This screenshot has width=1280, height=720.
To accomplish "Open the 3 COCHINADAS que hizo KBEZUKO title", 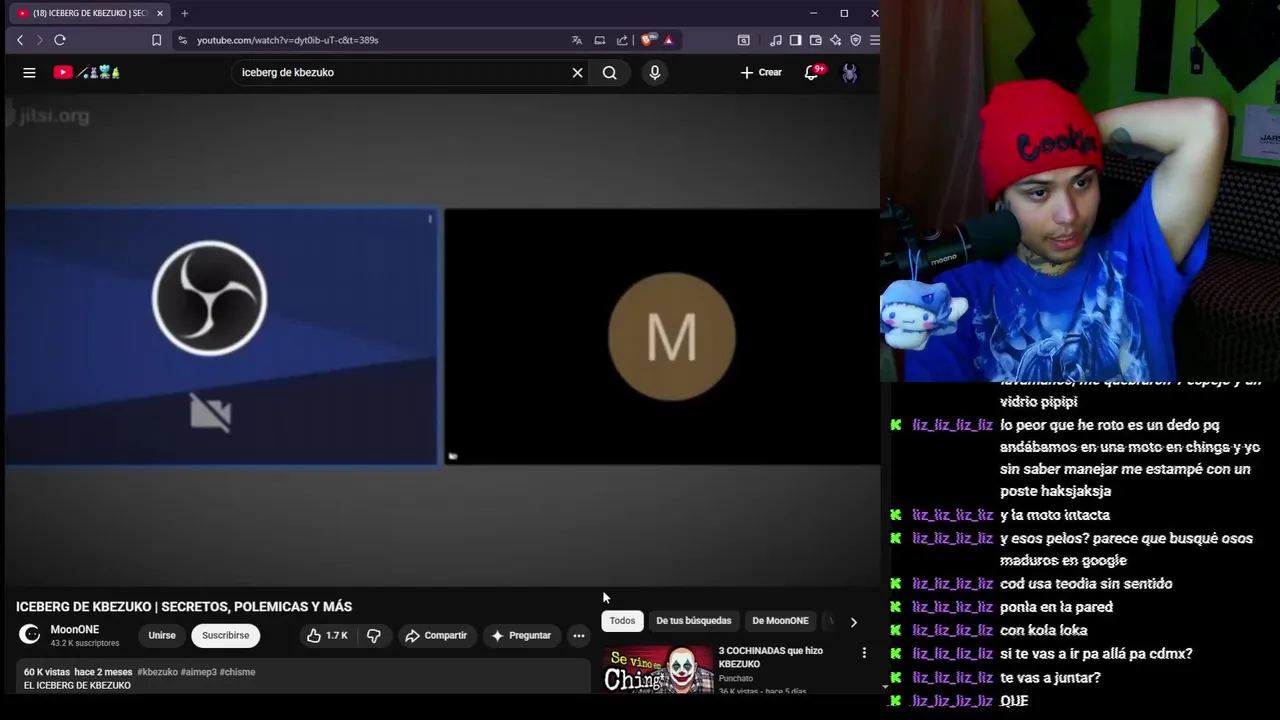I will click(x=770, y=657).
